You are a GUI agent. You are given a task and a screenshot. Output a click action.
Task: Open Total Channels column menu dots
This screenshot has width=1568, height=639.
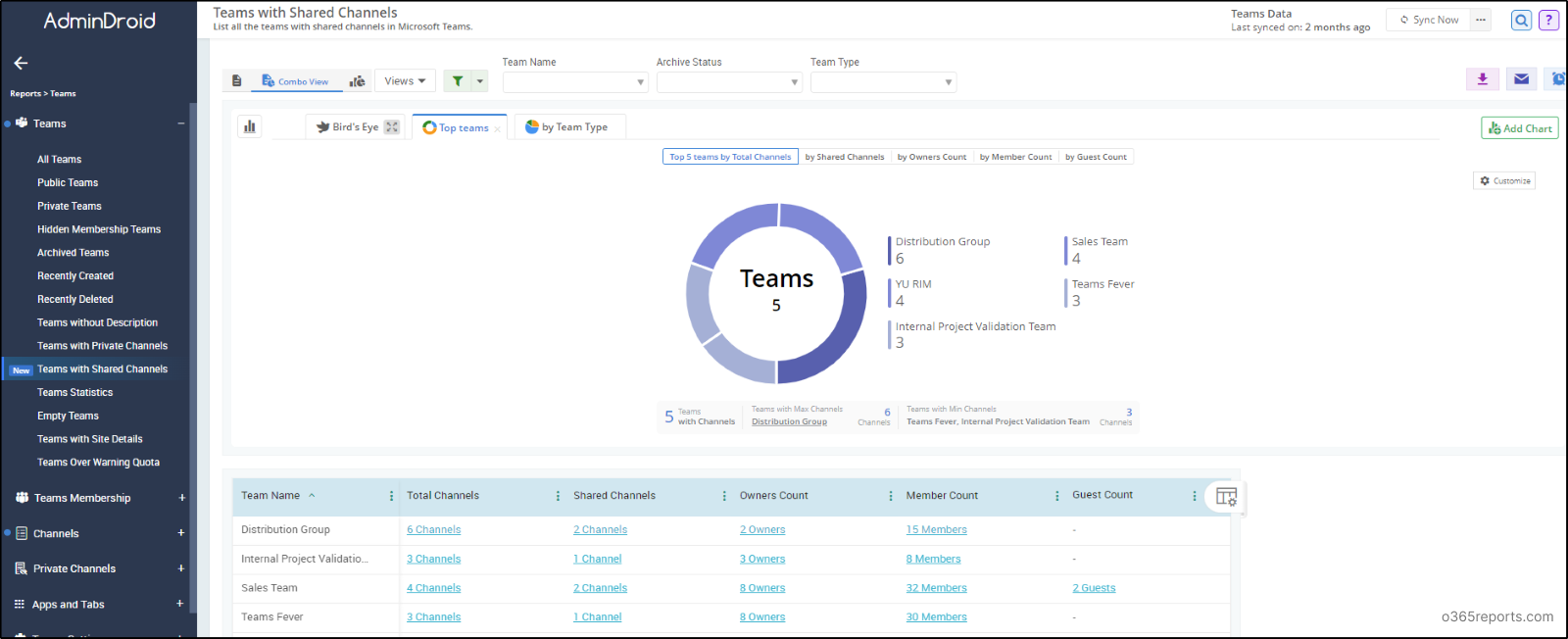[x=558, y=496]
